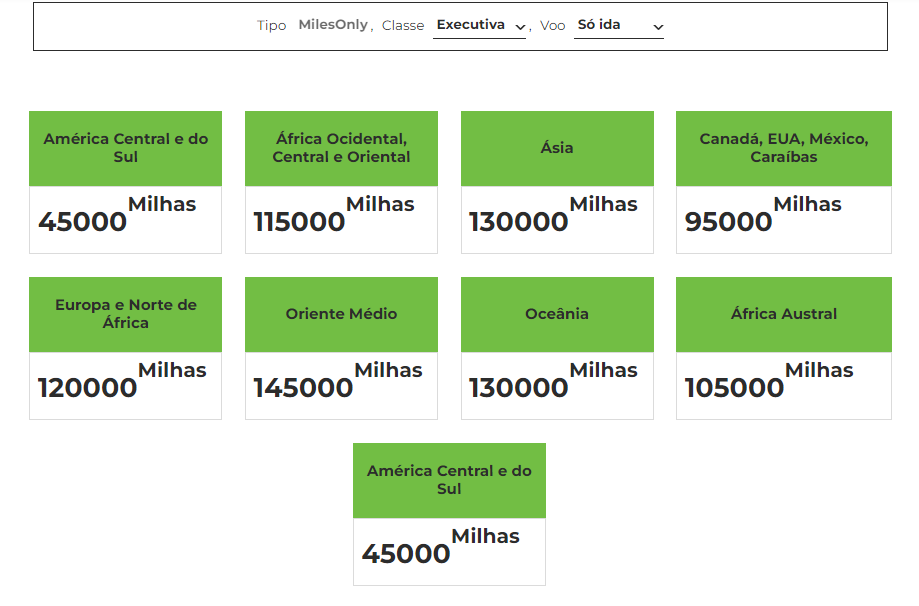This screenshot has height=606, width=919.
Task: Select the Oriente Médio region card
Action: tap(340, 314)
